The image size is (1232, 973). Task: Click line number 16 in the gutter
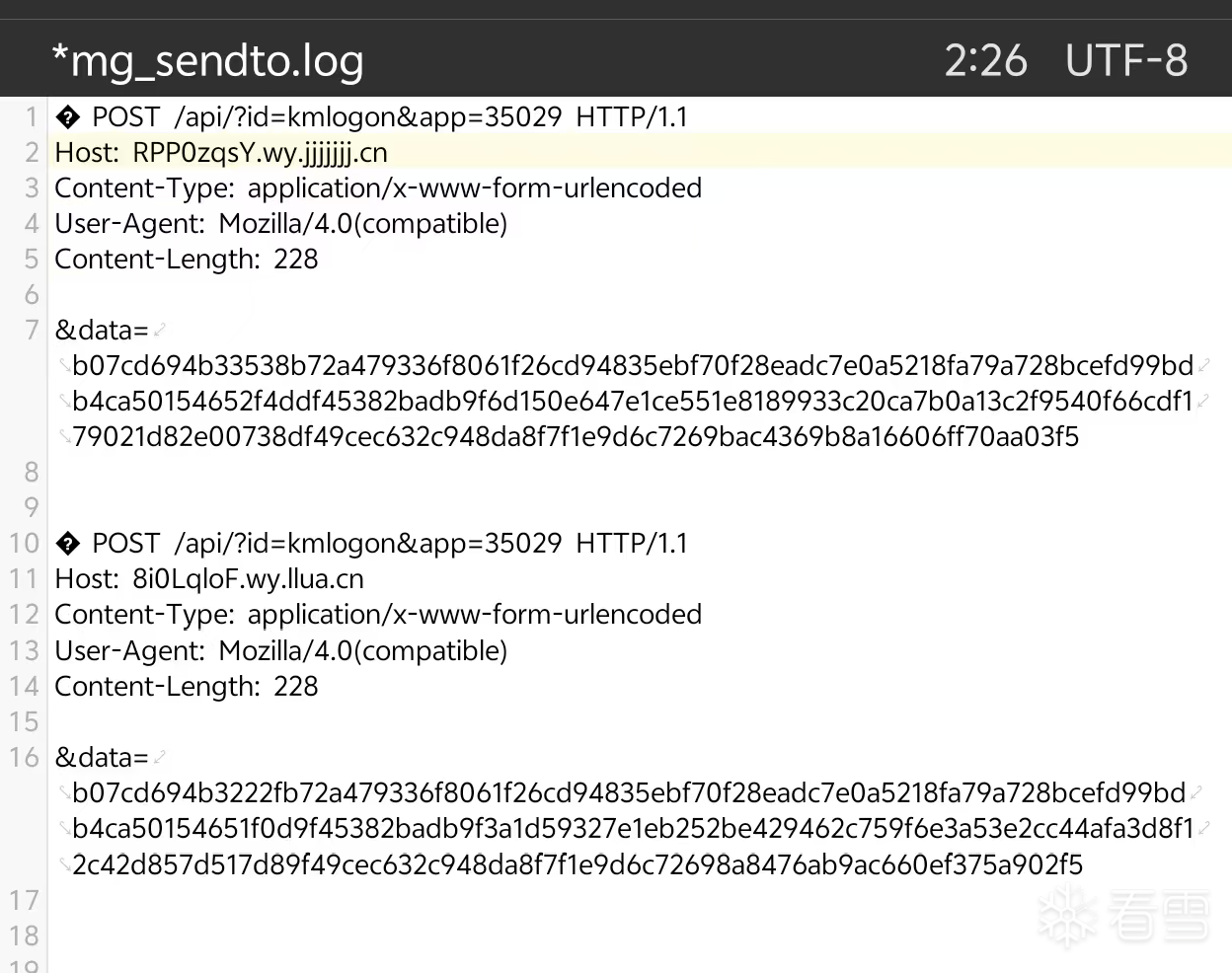pyautogui.click(x=24, y=758)
